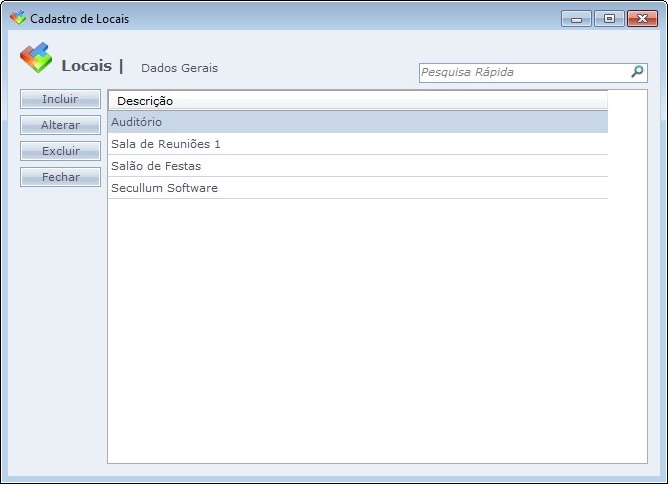Click the app icon in title bar
This screenshot has width=668, height=484.
tap(17, 18)
